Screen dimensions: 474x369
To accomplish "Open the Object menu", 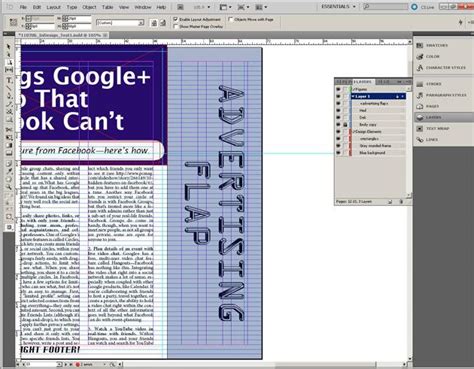I will click(89, 7).
